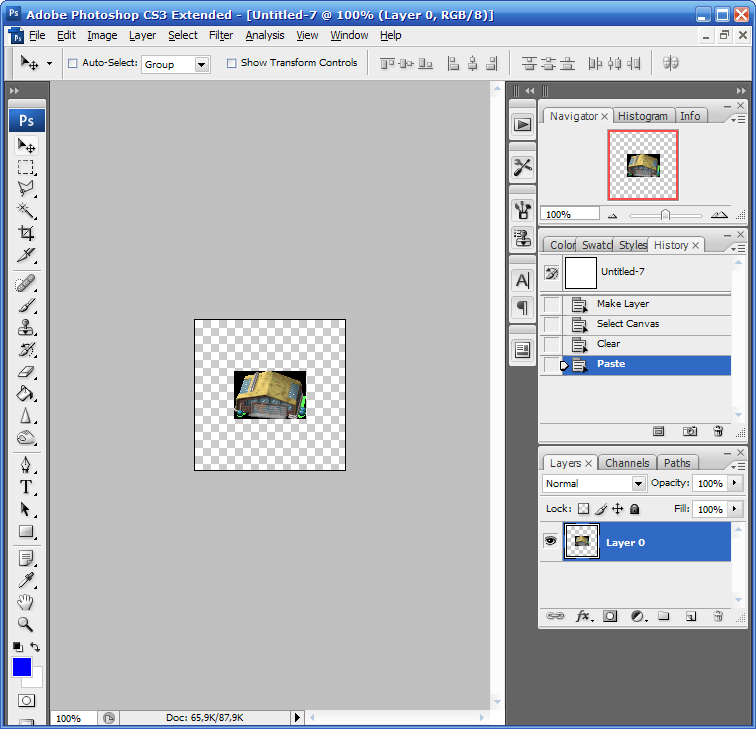Open the Layers panel options menu
The image size is (756, 729).
click(738, 466)
